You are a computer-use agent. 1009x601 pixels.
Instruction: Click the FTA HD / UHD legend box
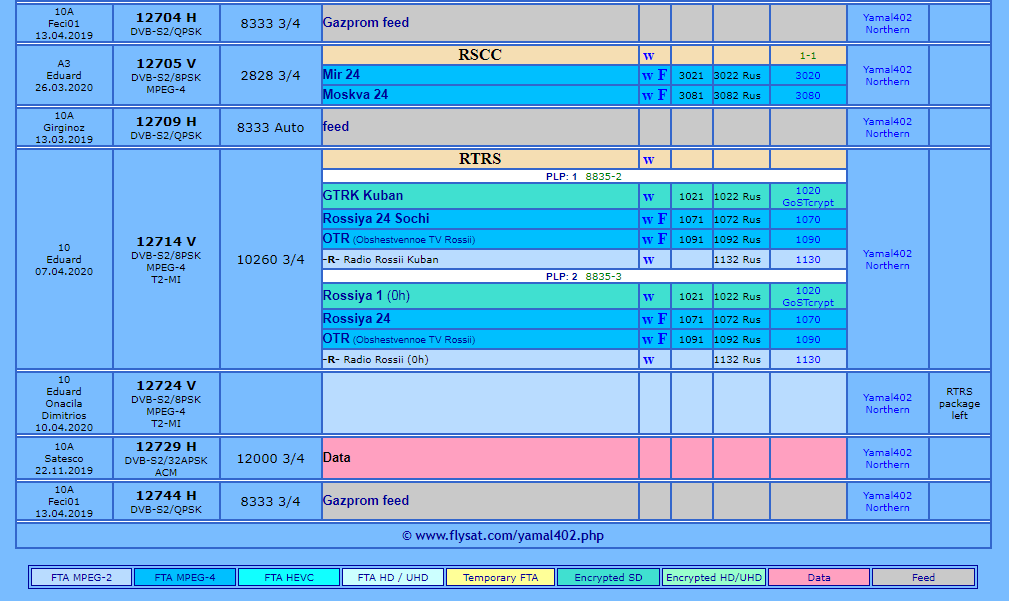pyautogui.click(x=393, y=577)
